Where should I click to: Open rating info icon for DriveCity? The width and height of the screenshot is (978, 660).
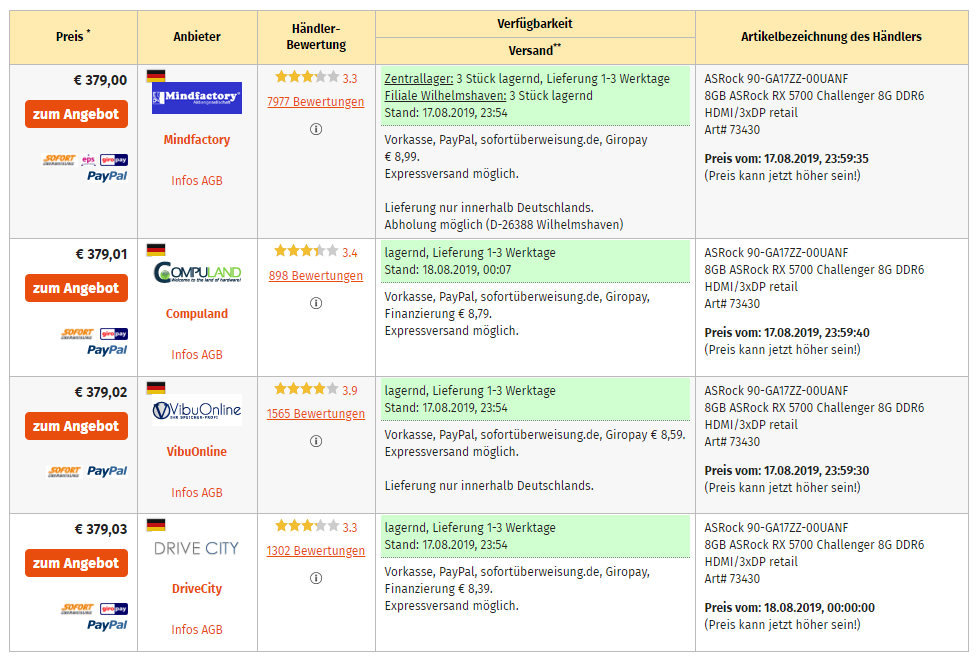(x=316, y=578)
